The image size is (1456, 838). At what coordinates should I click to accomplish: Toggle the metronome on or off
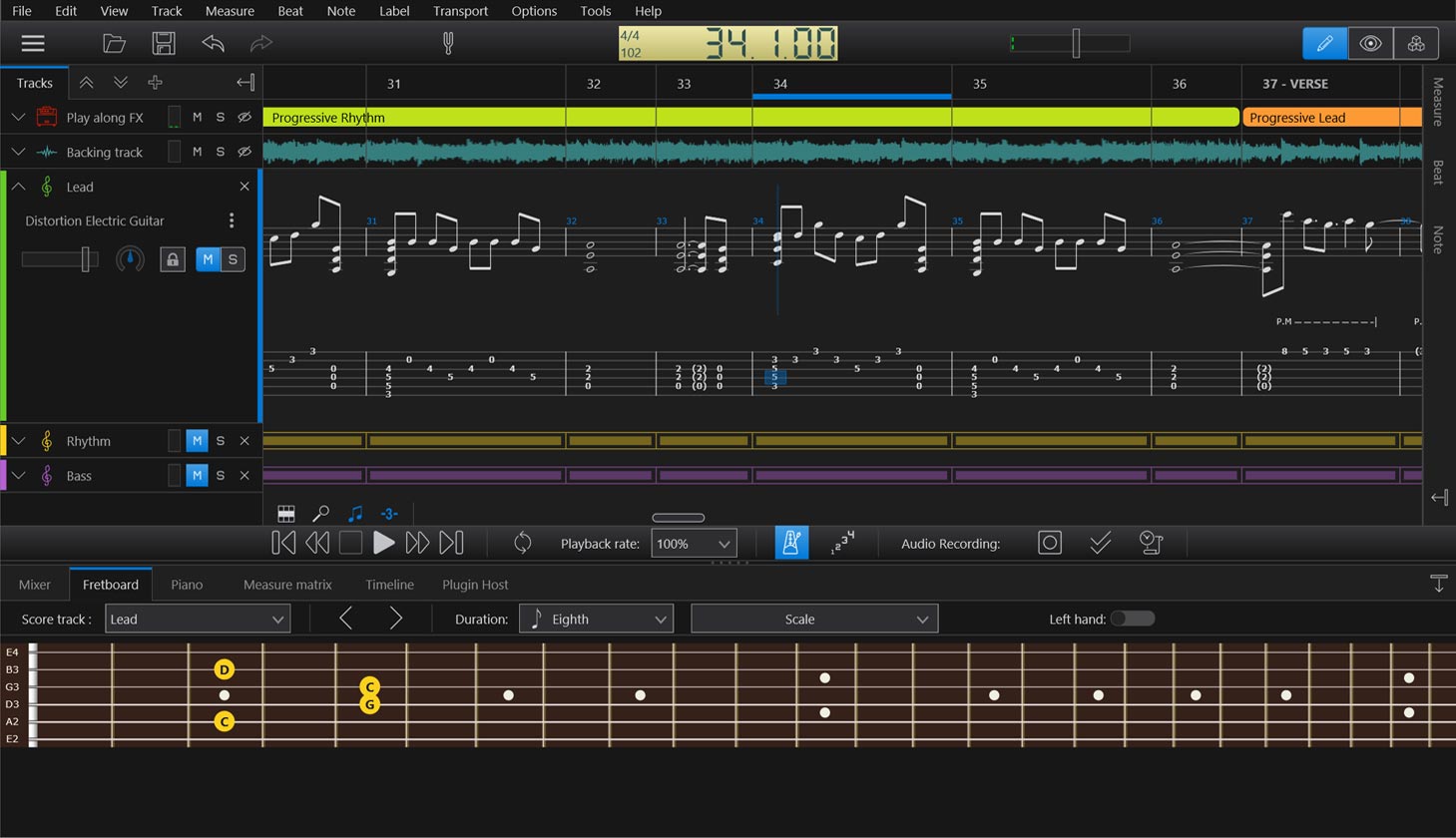[791, 542]
